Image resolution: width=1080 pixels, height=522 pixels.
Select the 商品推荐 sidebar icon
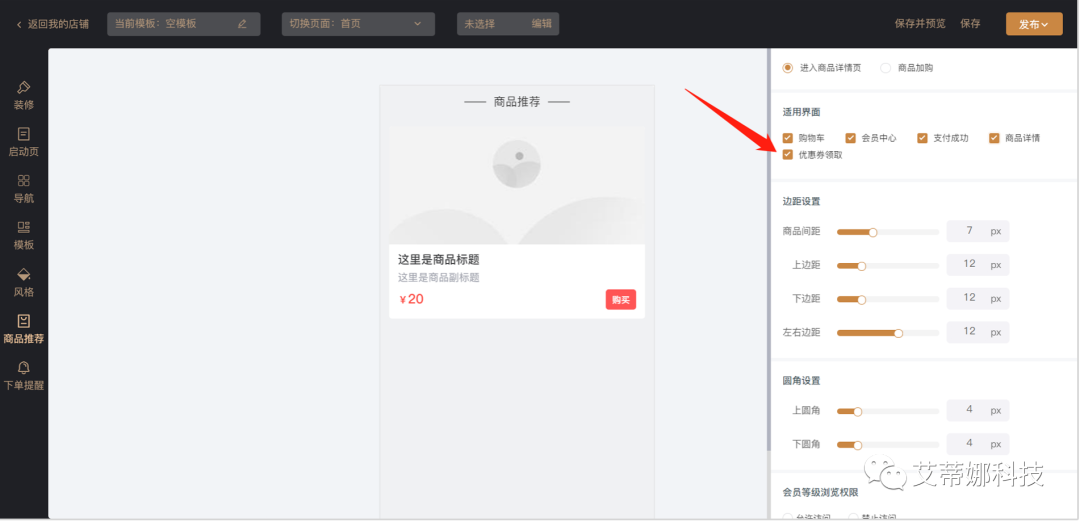click(x=23, y=321)
